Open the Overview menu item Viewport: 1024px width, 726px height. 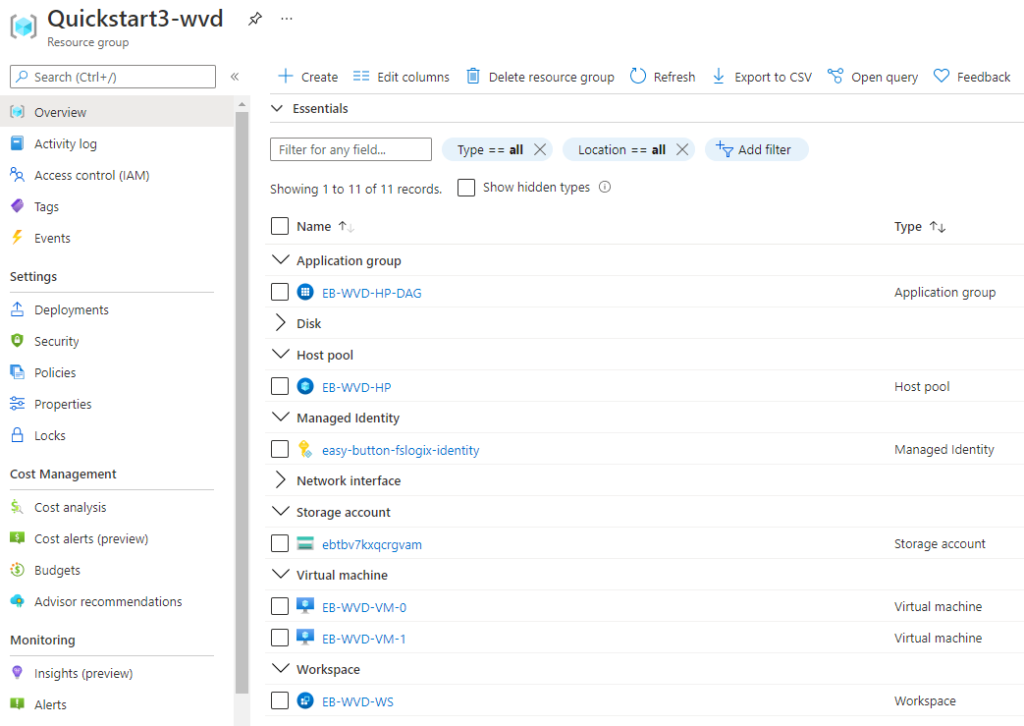[116, 112]
